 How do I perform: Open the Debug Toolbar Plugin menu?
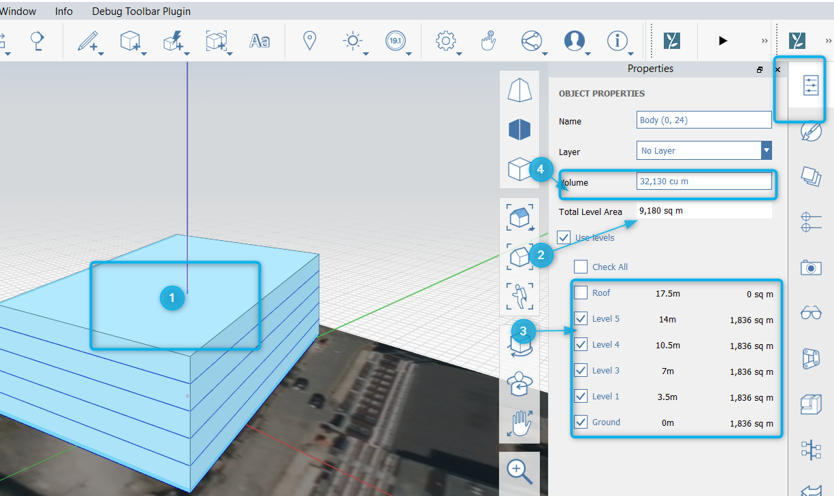141,11
